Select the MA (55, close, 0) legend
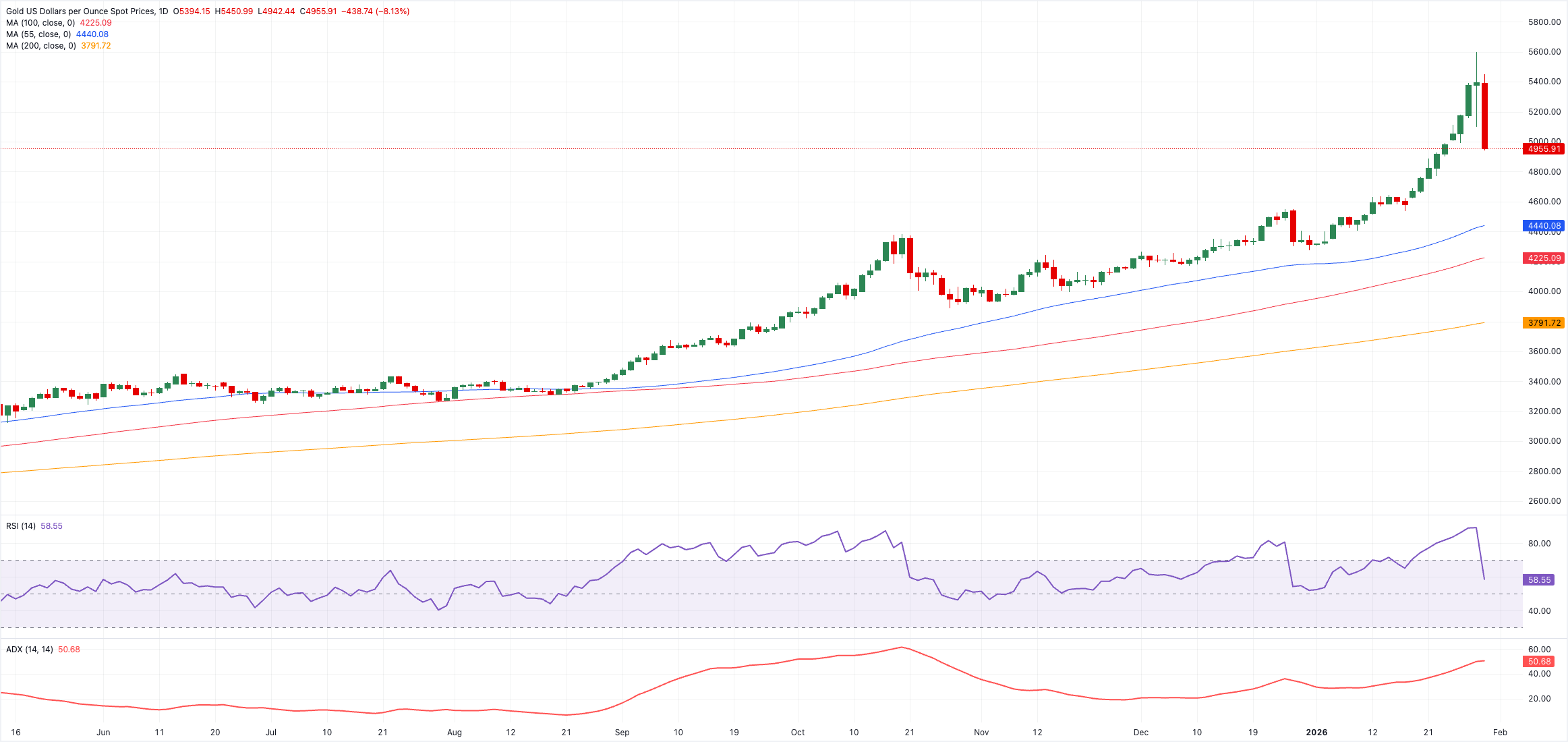The image size is (1568, 742). point(38,34)
